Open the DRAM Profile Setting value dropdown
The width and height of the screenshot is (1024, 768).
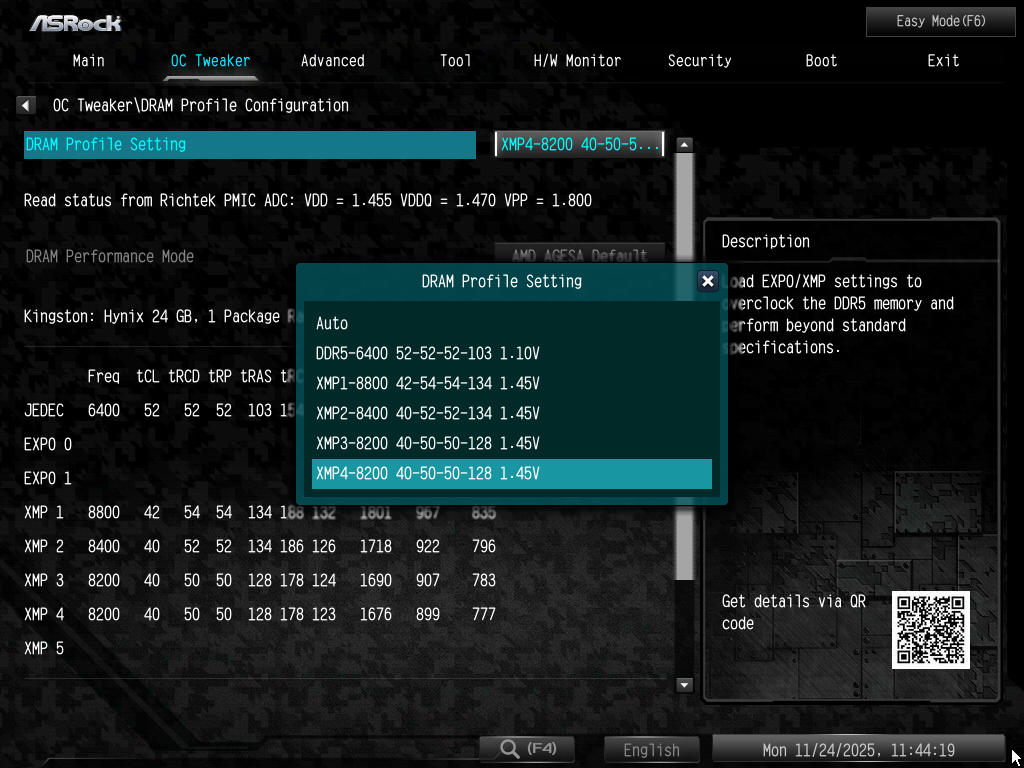(x=579, y=144)
